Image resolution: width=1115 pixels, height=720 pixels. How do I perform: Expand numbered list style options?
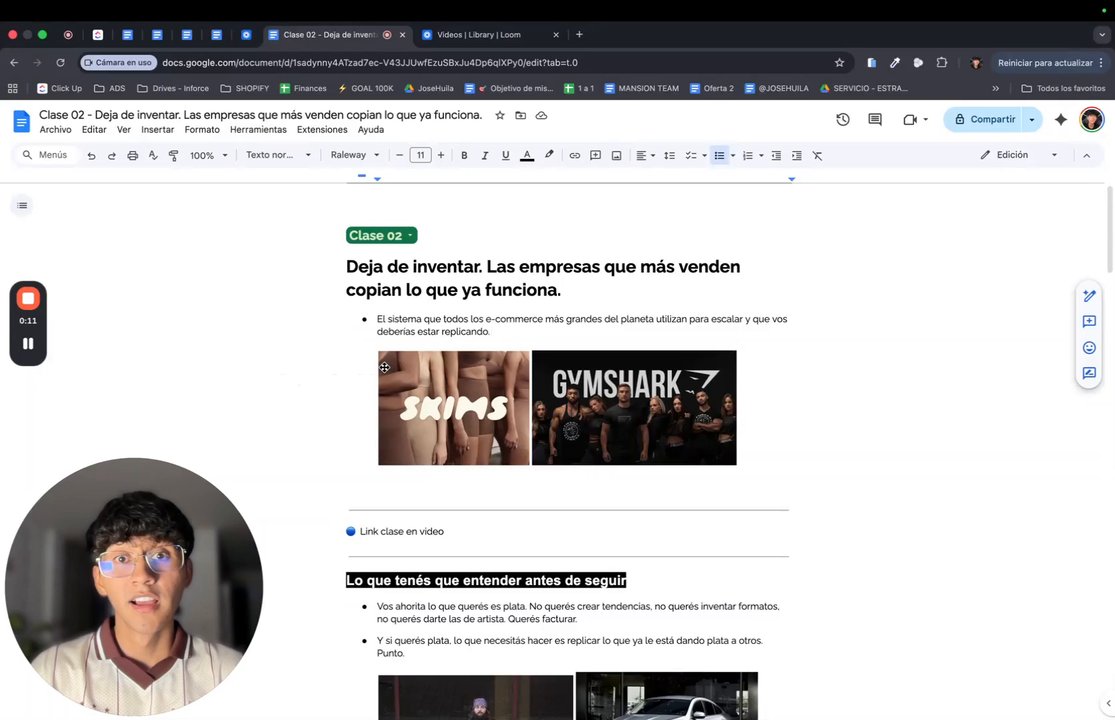click(762, 156)
